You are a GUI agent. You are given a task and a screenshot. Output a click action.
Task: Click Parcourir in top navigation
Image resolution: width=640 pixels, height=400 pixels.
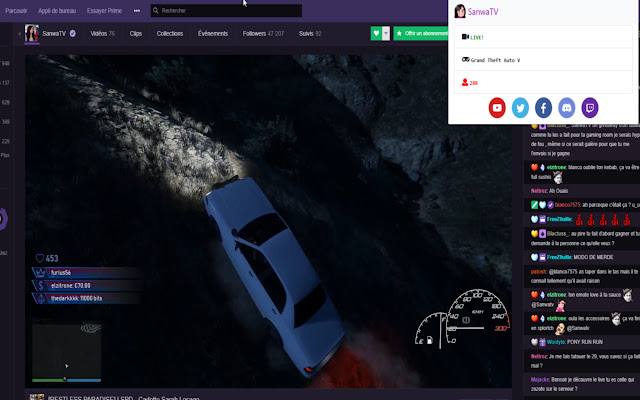tap(16, 11)
